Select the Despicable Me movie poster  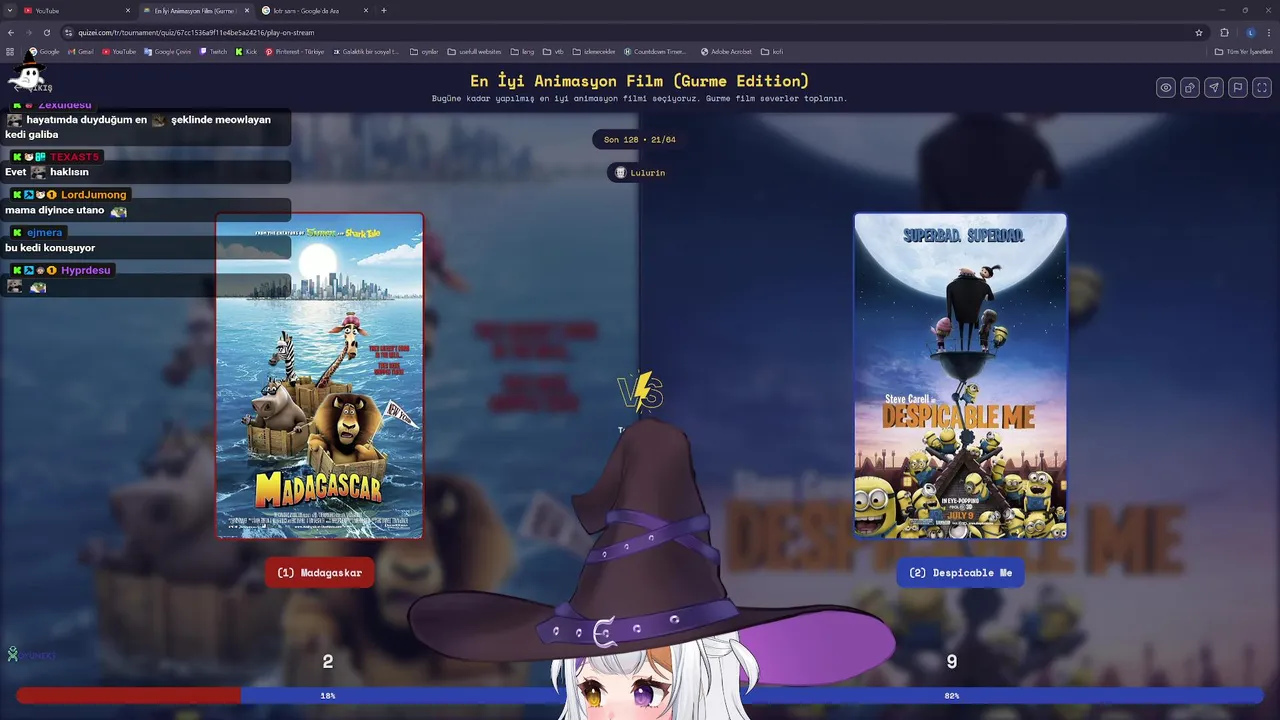click(x=960, y=375)
